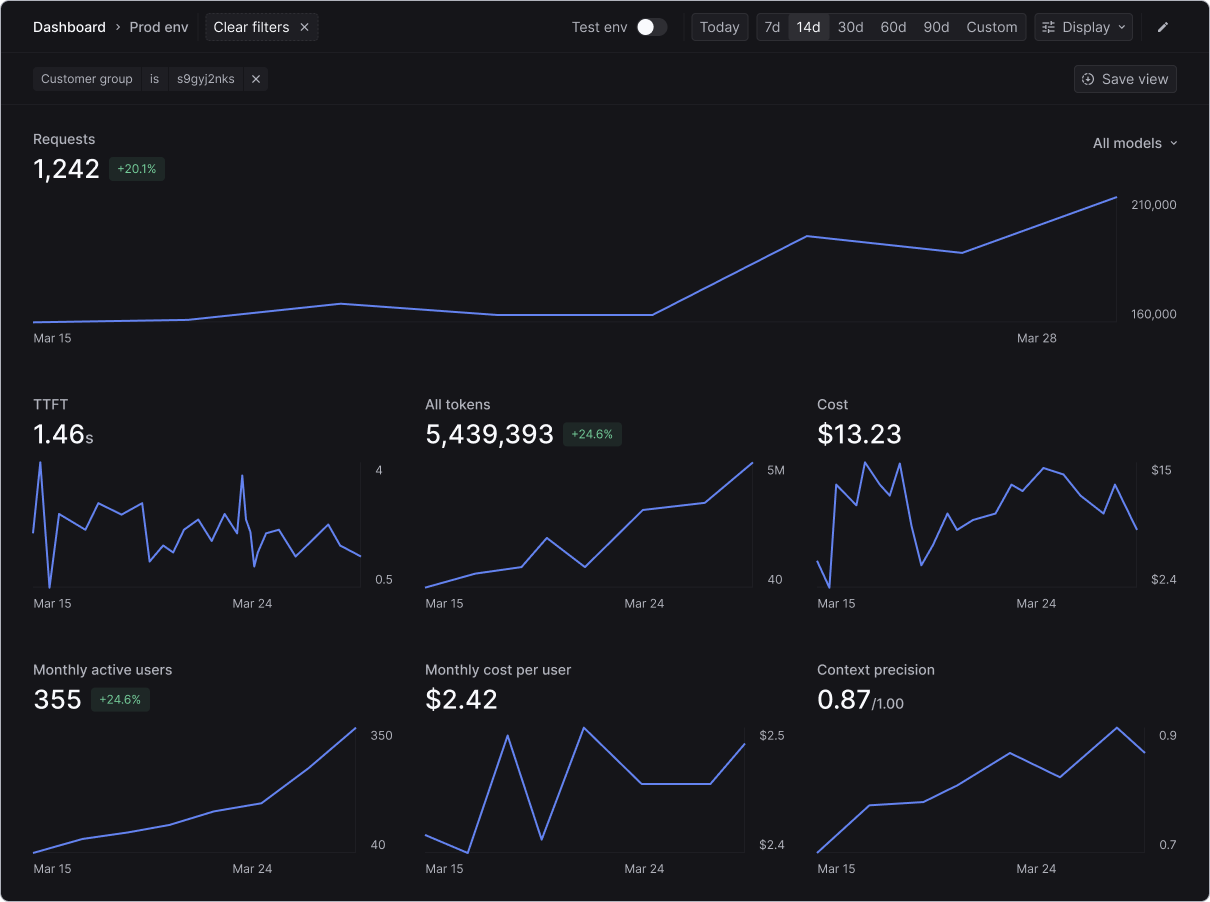
Task: Click the Prod env breadcrumb
Action: tap(159, 27)
